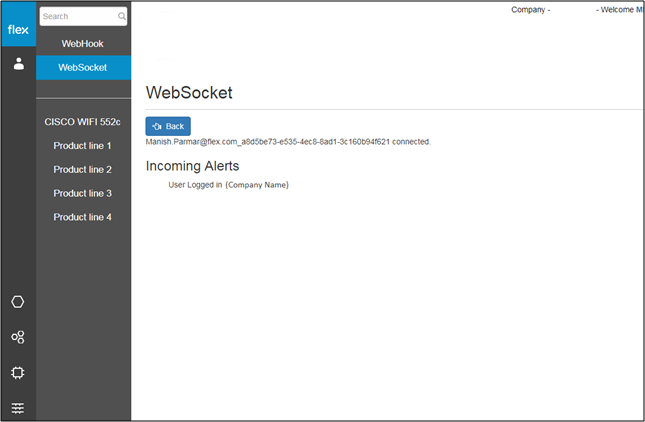Open CISCO WIFI 552c entry
Viewport: 645px width, 422px height.
[x=82, y=122]
